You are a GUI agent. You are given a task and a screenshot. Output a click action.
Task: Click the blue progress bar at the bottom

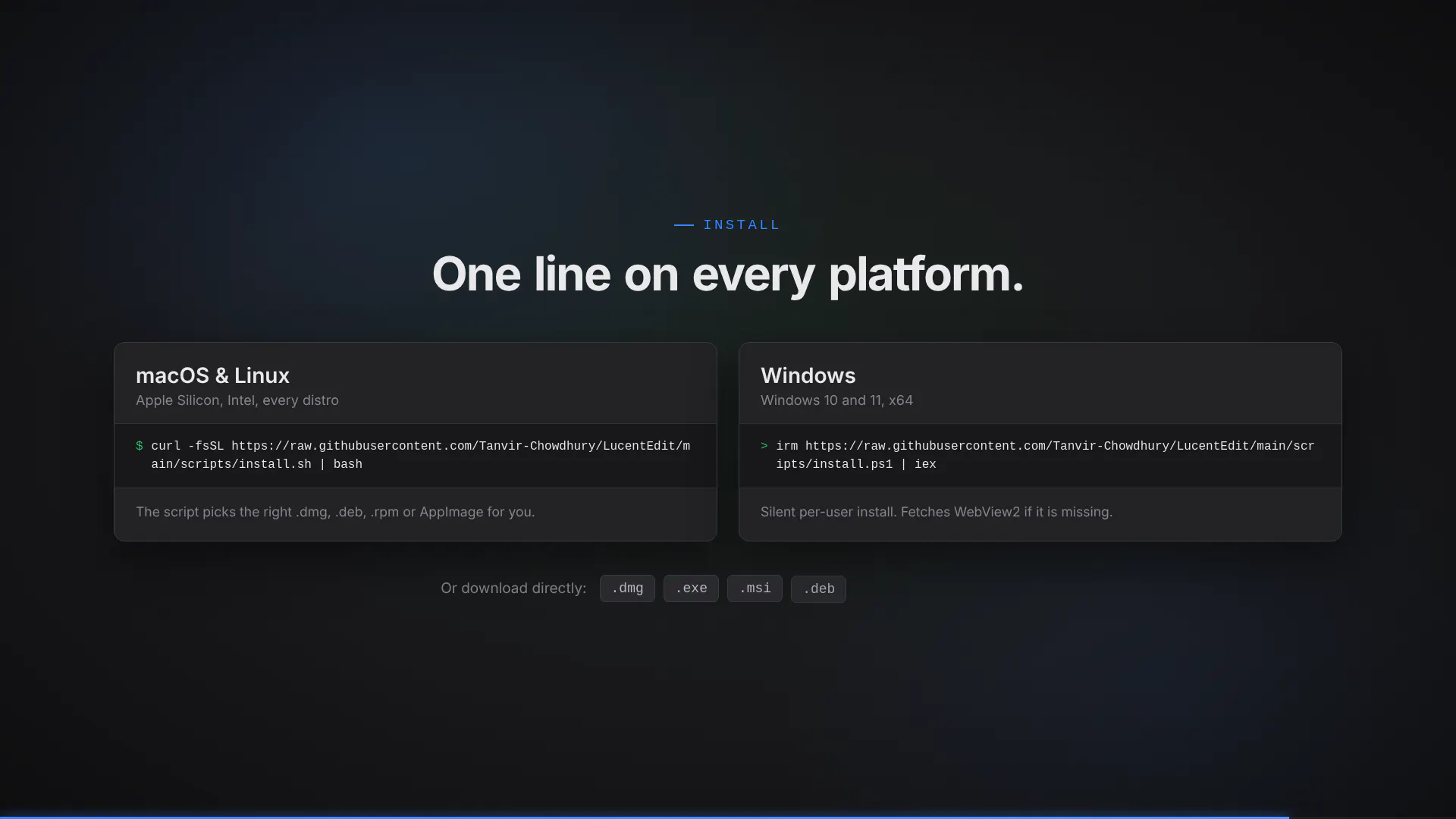pos(645,817)
